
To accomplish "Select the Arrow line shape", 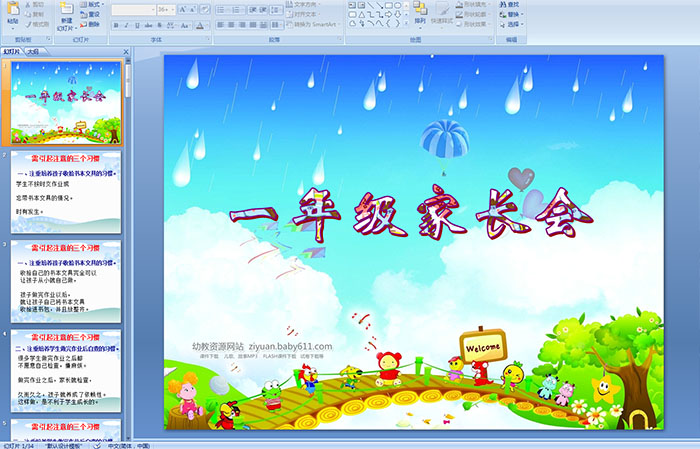I will 379,5.
